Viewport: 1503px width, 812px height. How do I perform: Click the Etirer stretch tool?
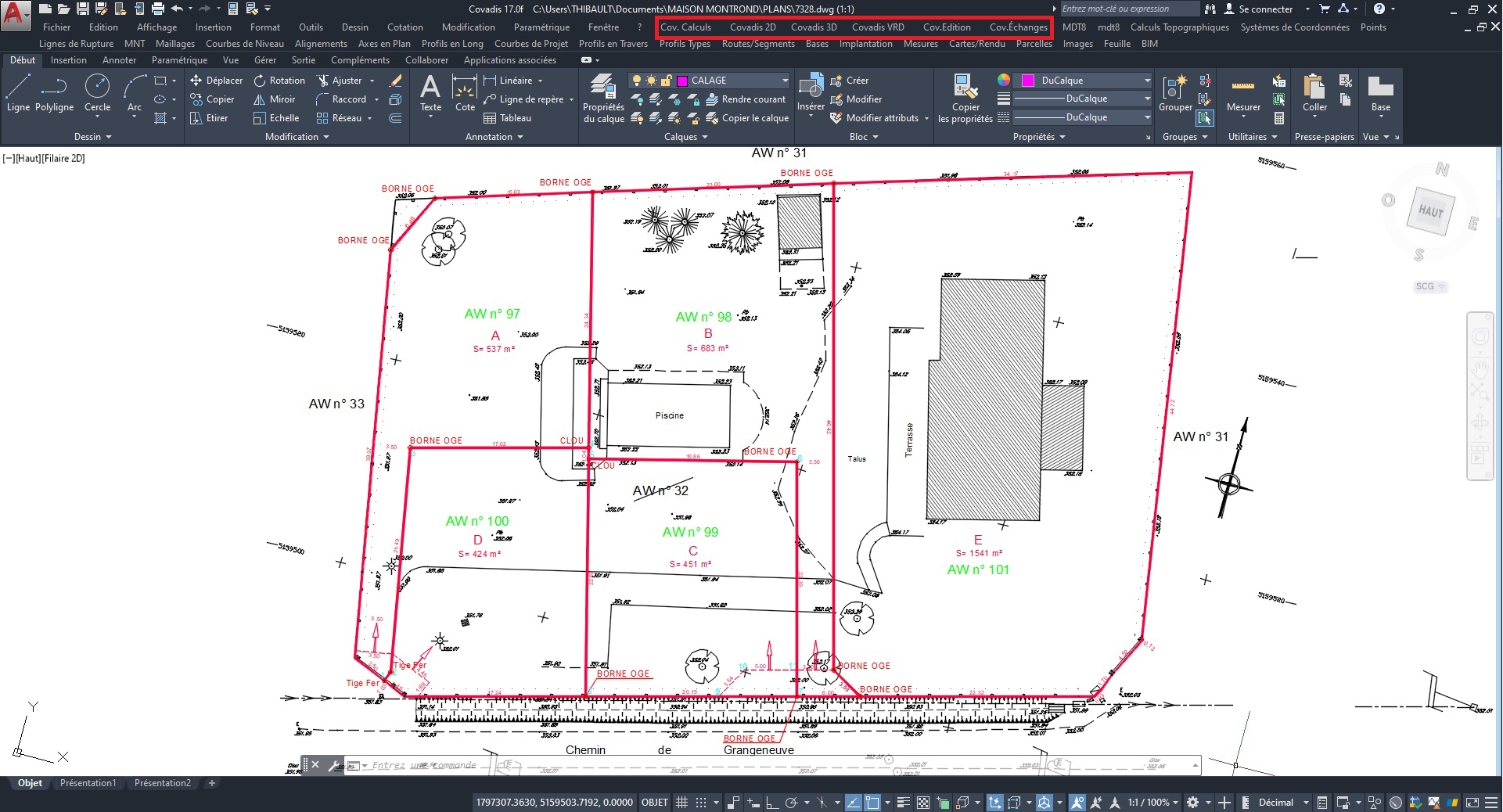click(x=209, y=118)
